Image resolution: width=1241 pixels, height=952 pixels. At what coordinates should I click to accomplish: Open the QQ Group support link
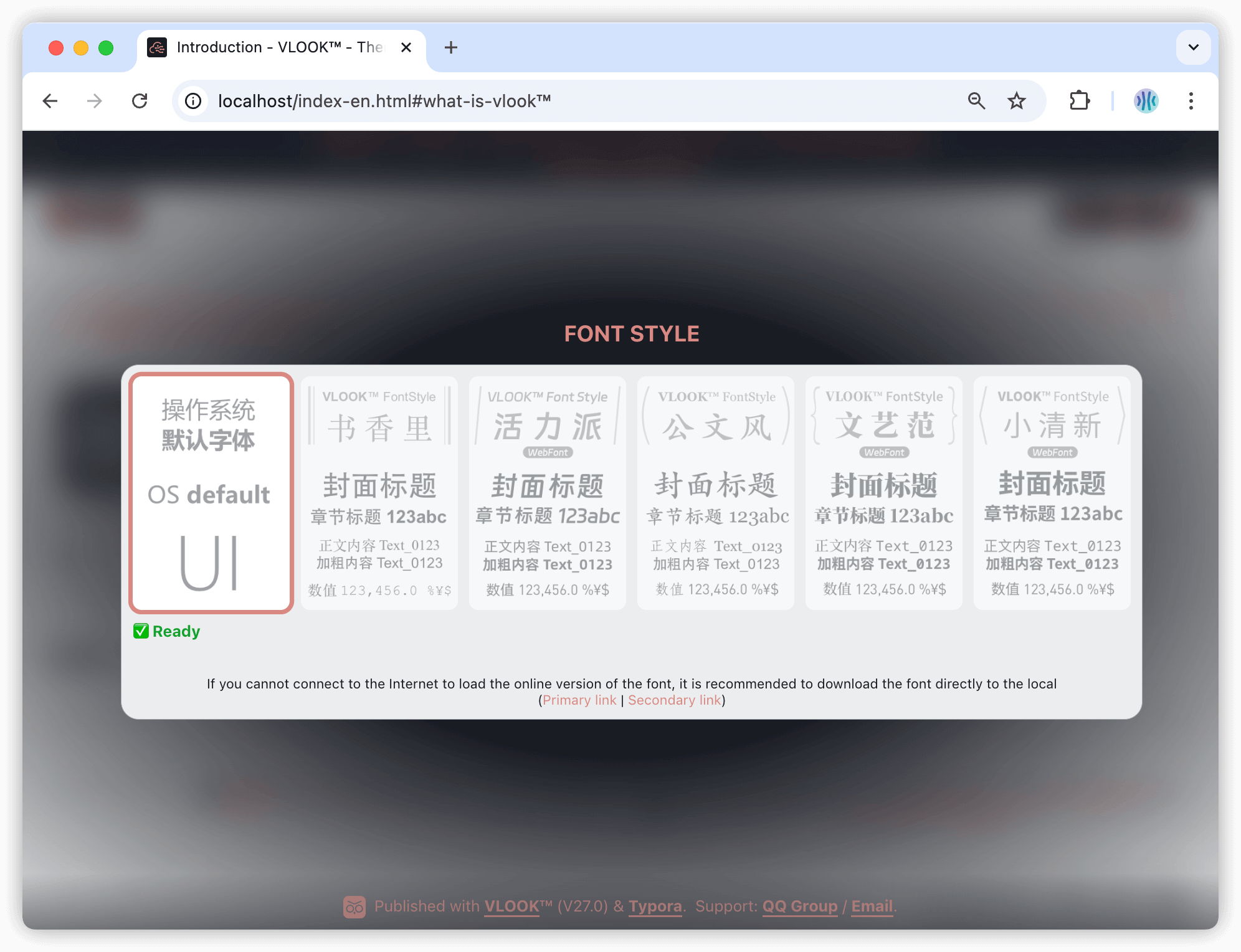800,906
